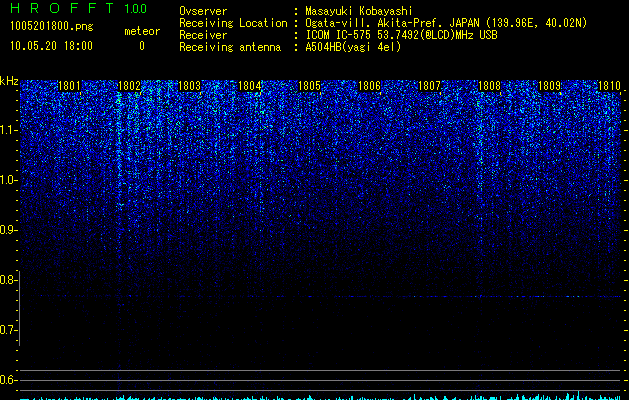This screenshot has height=400, width=629.
Task: Click the 0.8 frequency axis label
Action: pos(8,280)
